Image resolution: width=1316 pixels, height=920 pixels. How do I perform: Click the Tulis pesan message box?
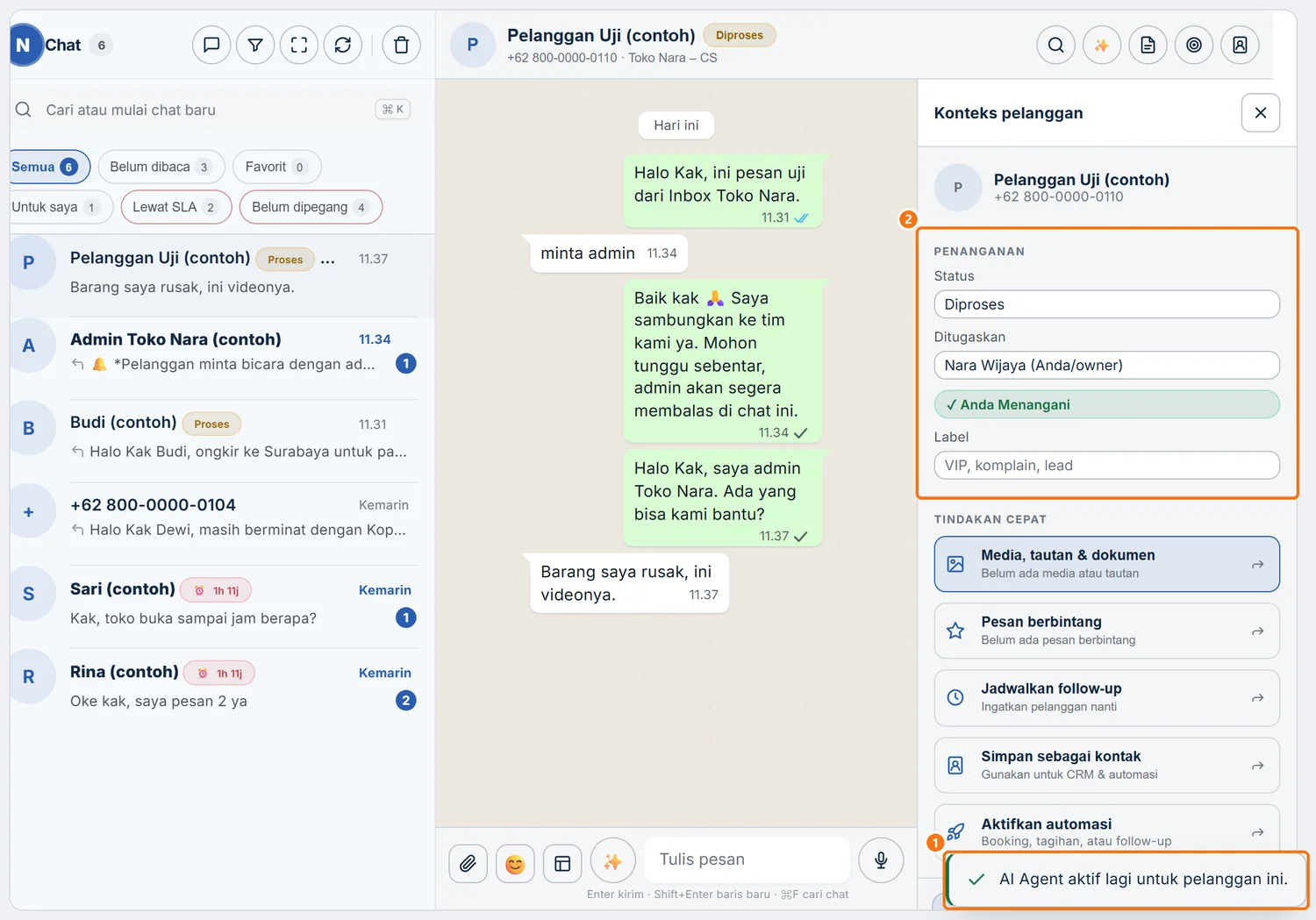(x=747, y=859)
